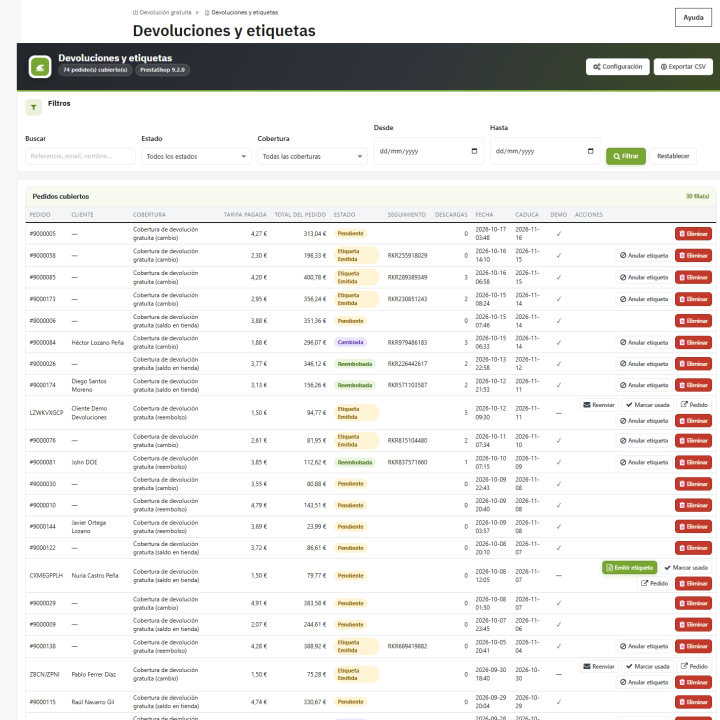Click the FECHA column header
The height and width of the screenshot is (720, 720).
coord(484,215)
